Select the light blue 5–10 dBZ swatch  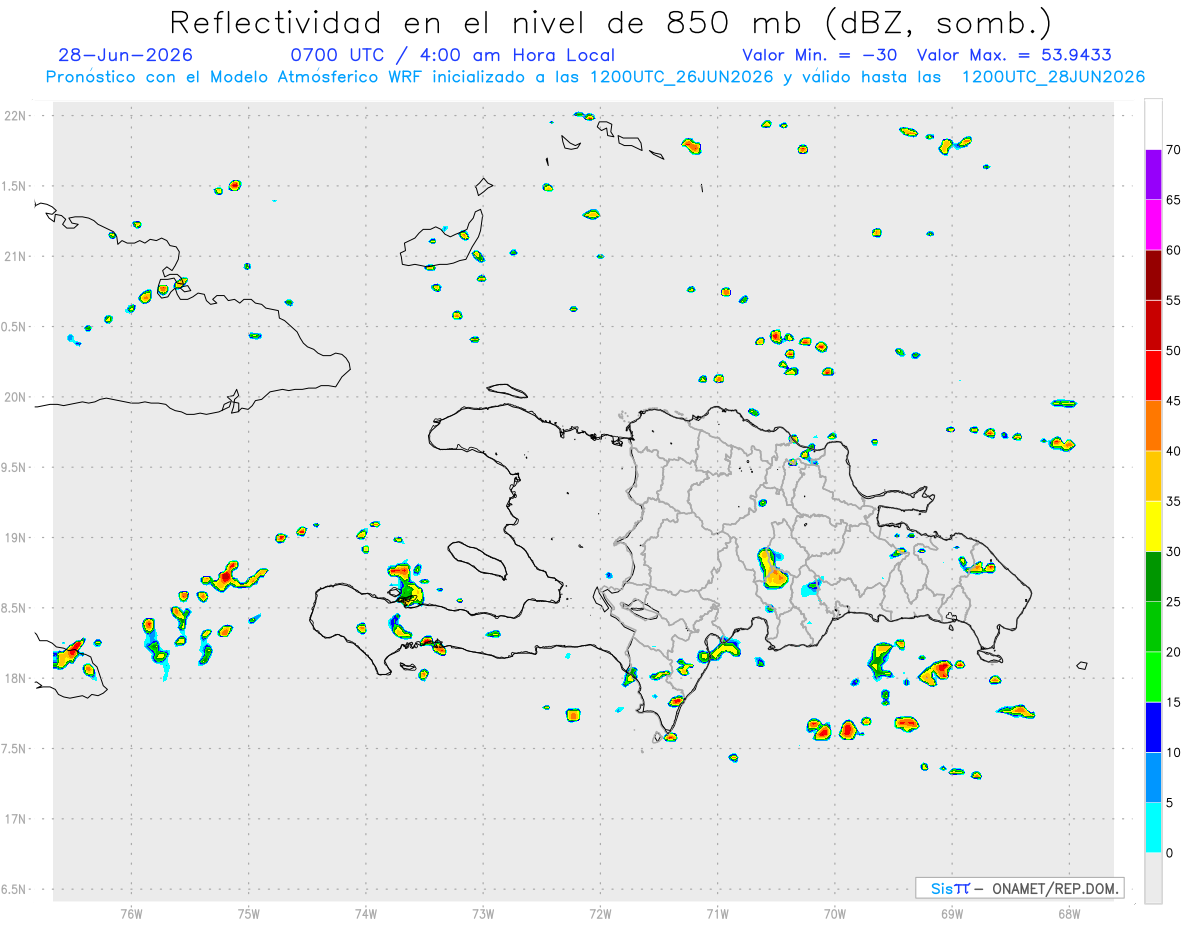1153,778
